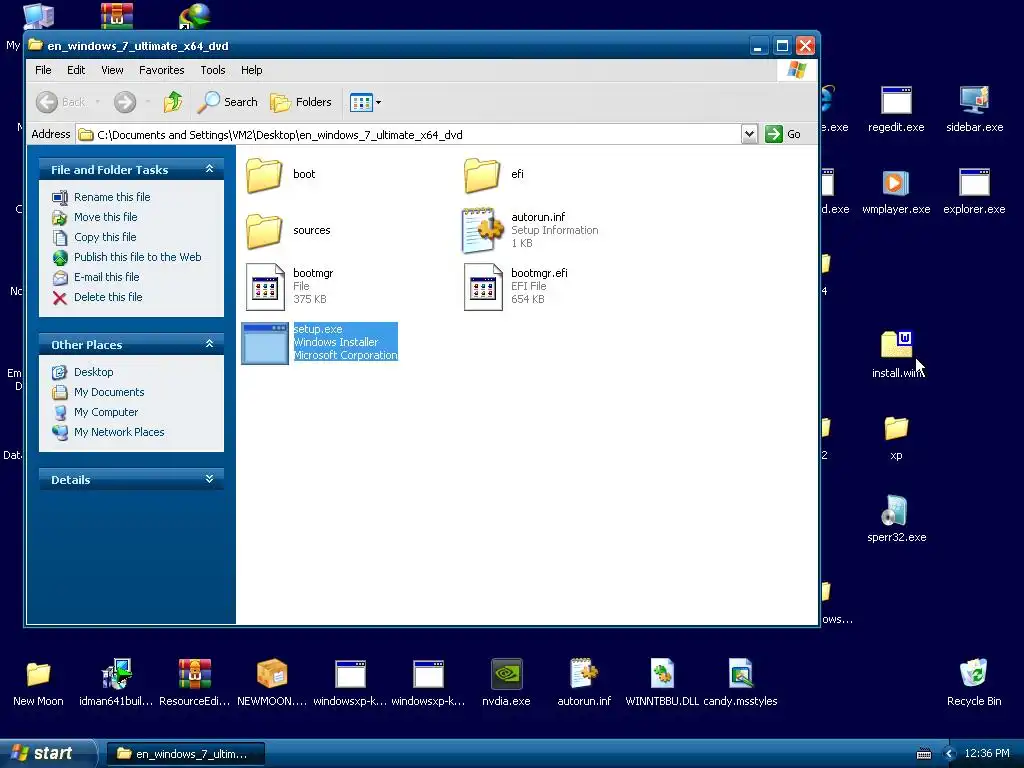Expand hidden system tray icons arrow
This screenshot has height=768, width=1024.
point(949,754)
